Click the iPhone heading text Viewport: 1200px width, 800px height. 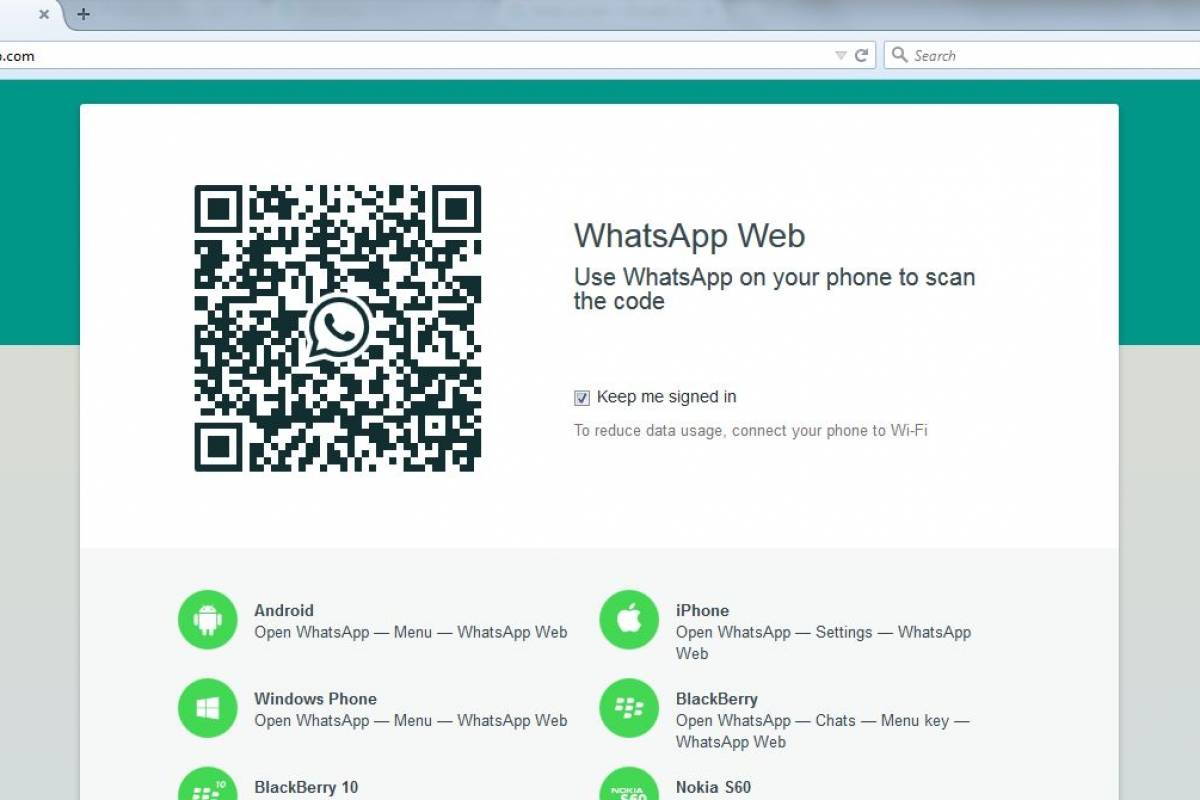[x=702, y=610]
